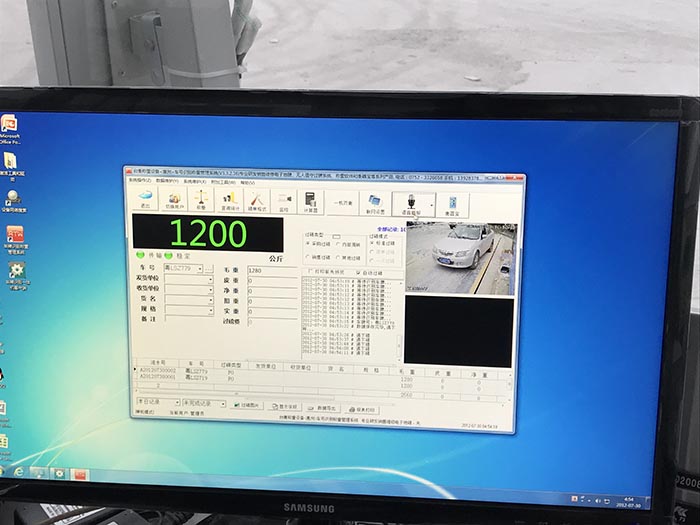The height and width of the screenshot is (525, 700).
Task: Open the Help (帮助) menu
Action: click(248, 182)
